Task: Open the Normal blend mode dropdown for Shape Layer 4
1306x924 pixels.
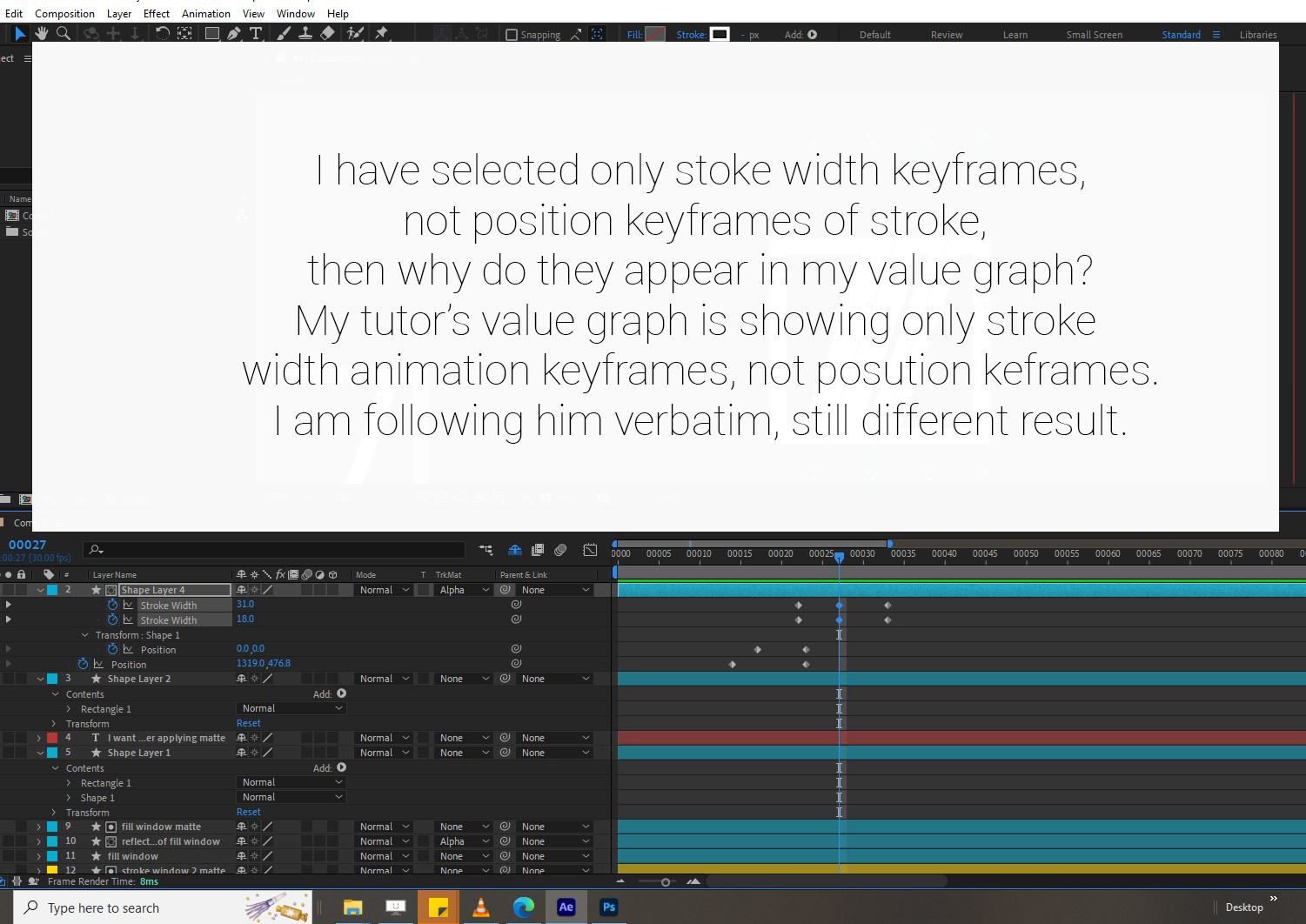Action: 381,589
